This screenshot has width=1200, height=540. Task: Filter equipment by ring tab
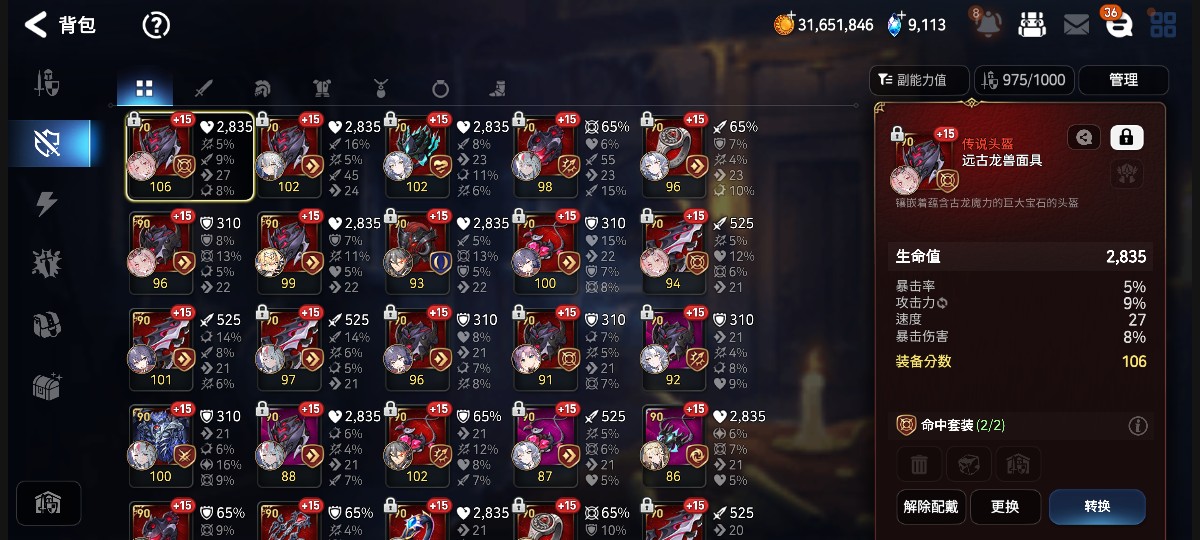440,88
